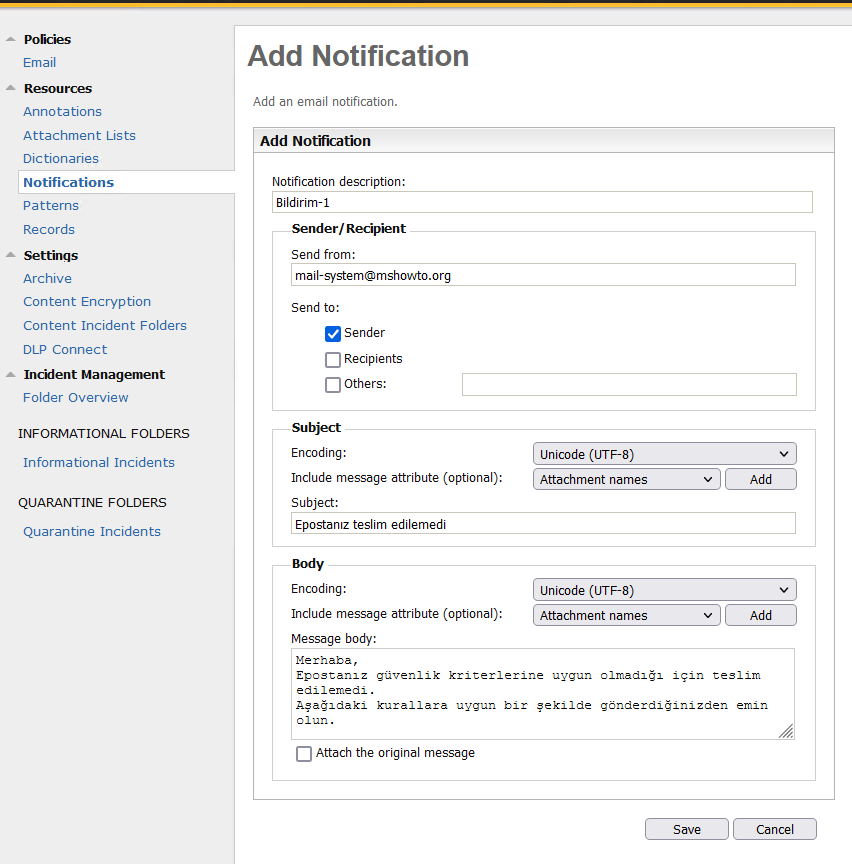Viewport: 852px width, 864px height.
Task: Check Attach the original message
Action: [304, 754]
